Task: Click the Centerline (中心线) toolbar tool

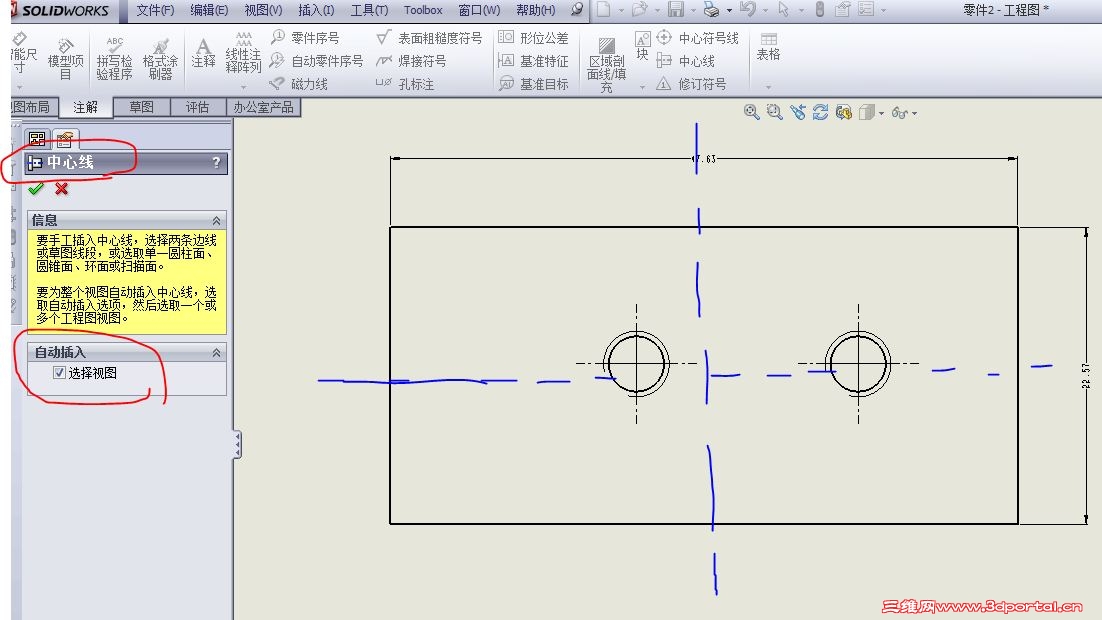Action: (x=686, y=61)
